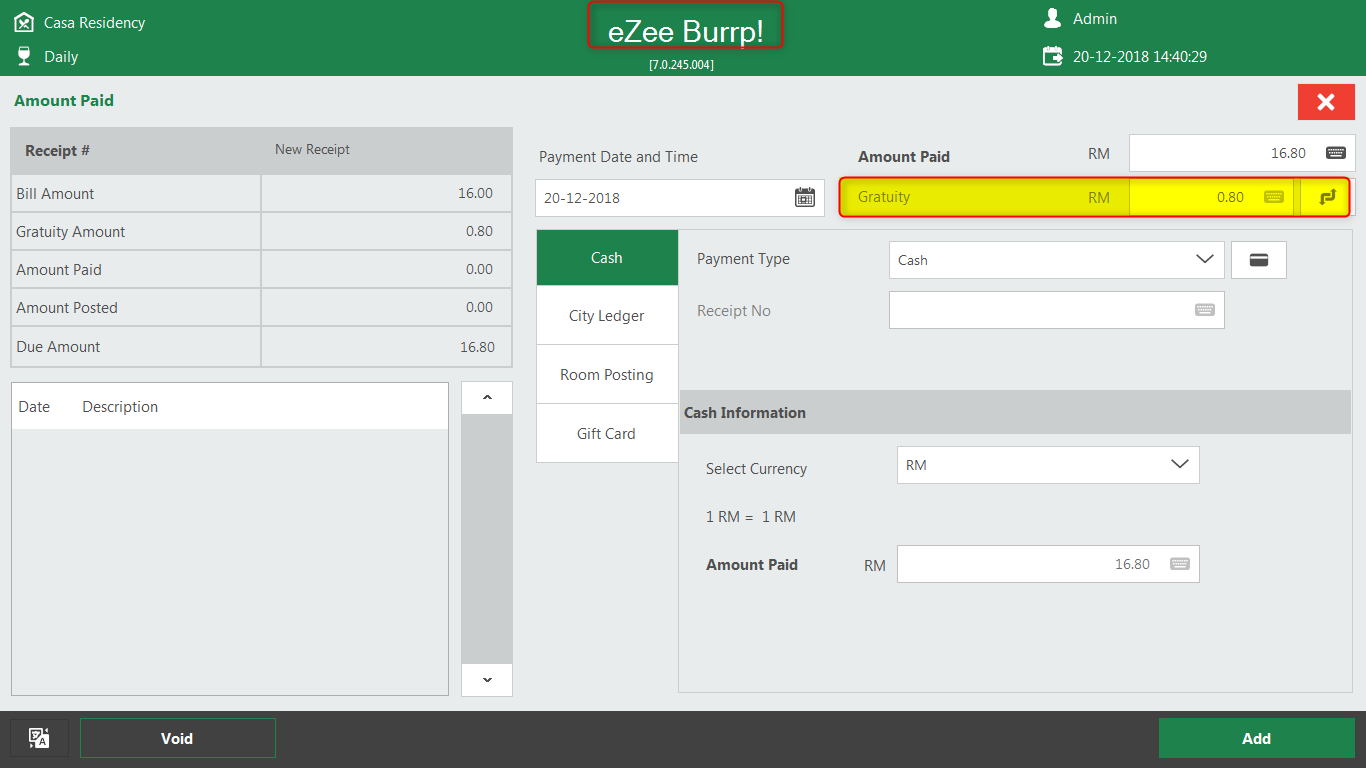Expand the Payment Type dropdown
This screenshot has width=1366, height=768.
pos(1205,260)
